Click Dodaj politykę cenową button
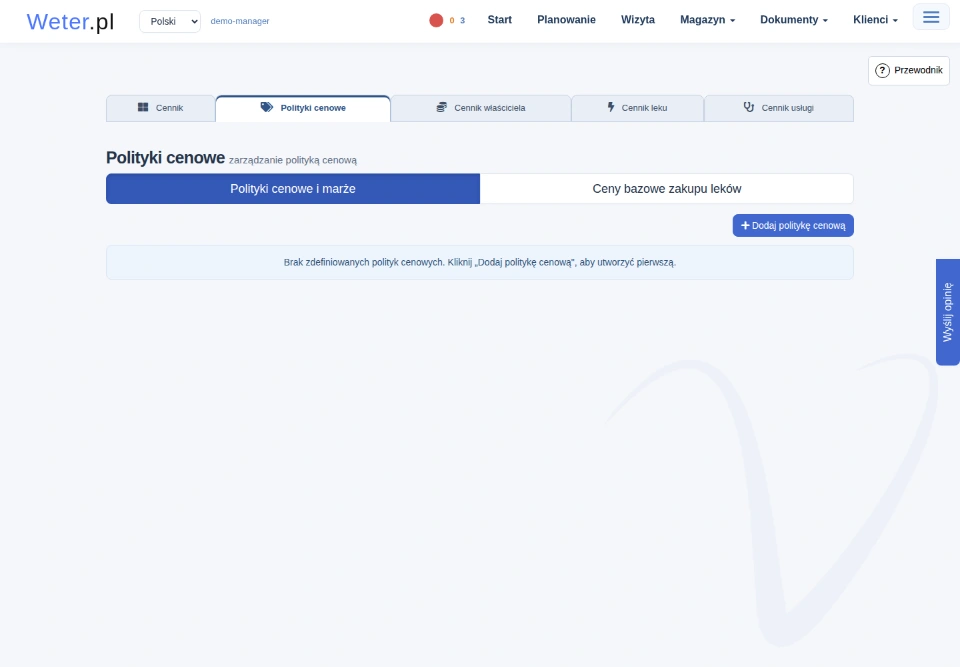 [793, 225]
